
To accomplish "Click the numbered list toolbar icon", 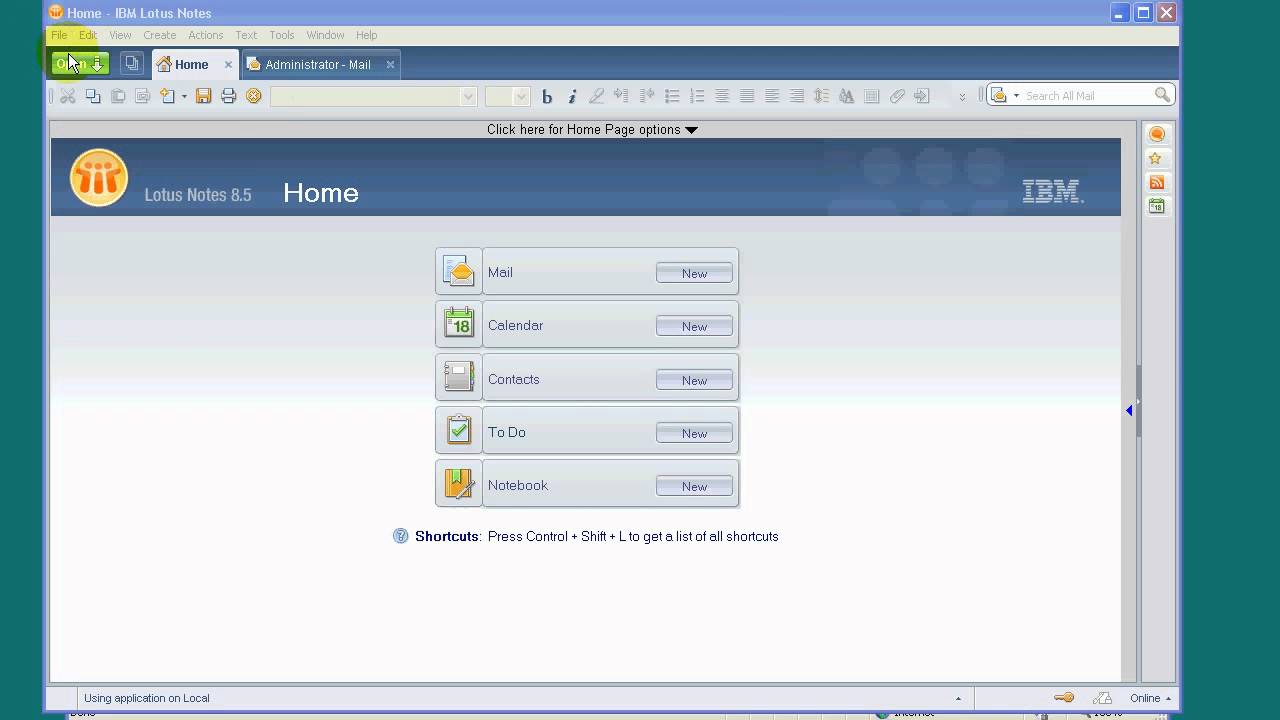I will pyautogui.click(x=697, y=96).
